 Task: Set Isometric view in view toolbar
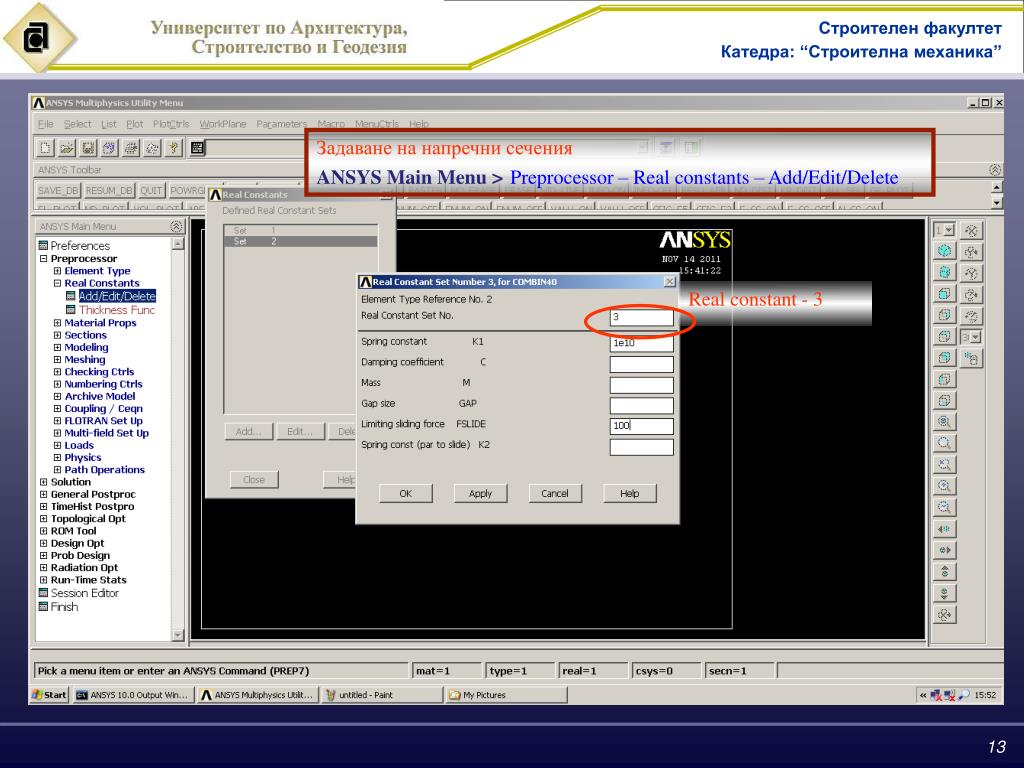[x=944, y=251]
